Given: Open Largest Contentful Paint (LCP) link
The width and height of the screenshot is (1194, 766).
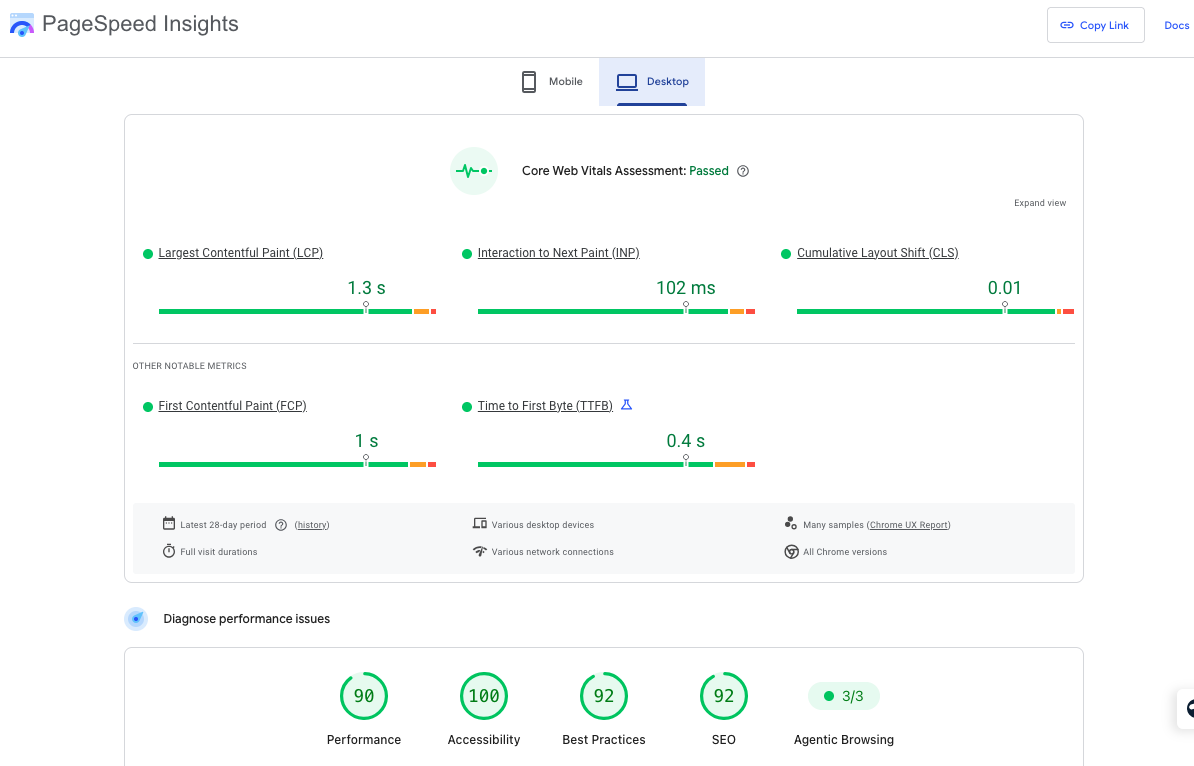Looking at the screenshot, I should (x=241, y=253).
